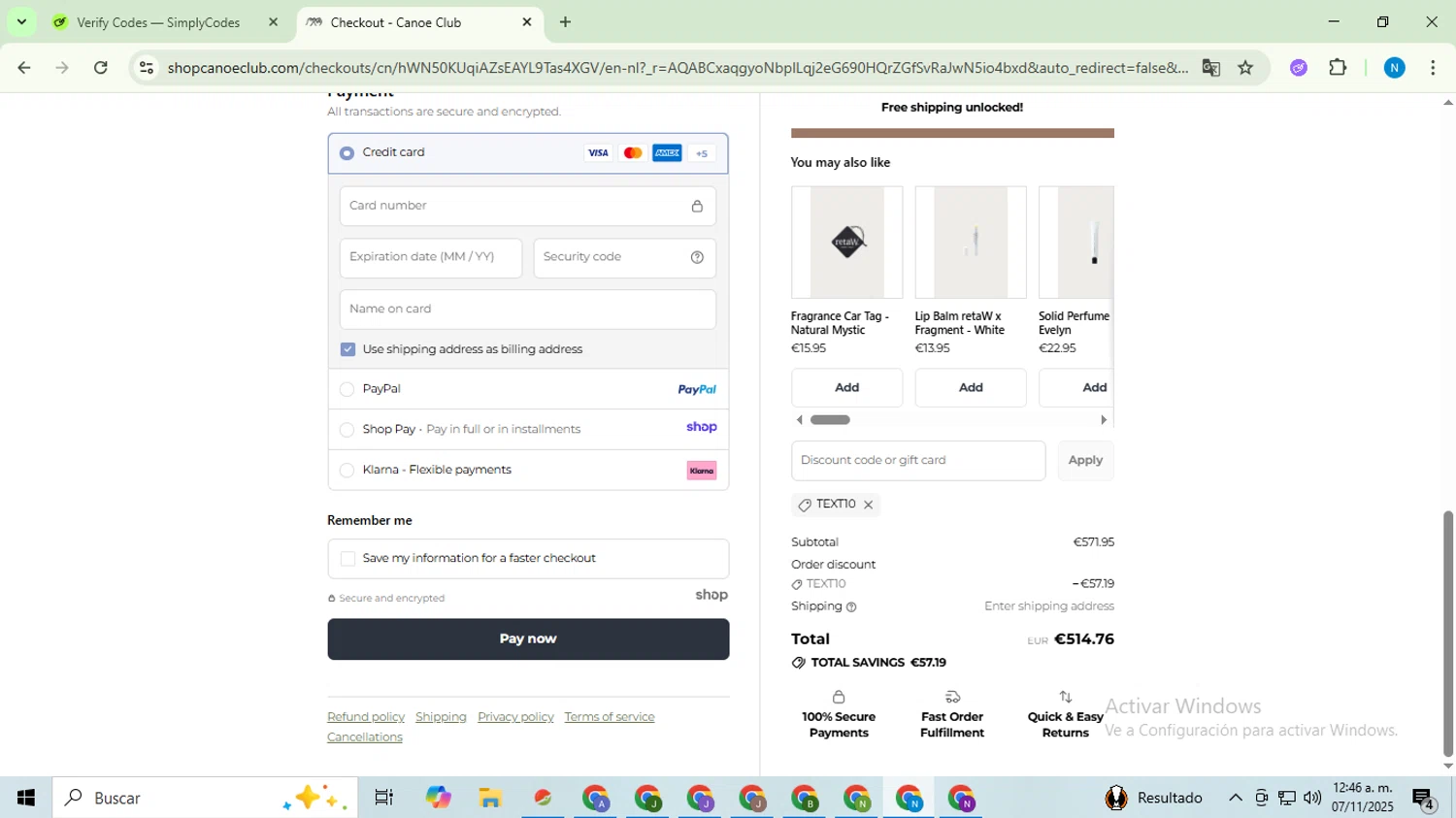Focus the Discount code or gift card field
Viewport: 1456px width, 818px height.
coord(917,460)
